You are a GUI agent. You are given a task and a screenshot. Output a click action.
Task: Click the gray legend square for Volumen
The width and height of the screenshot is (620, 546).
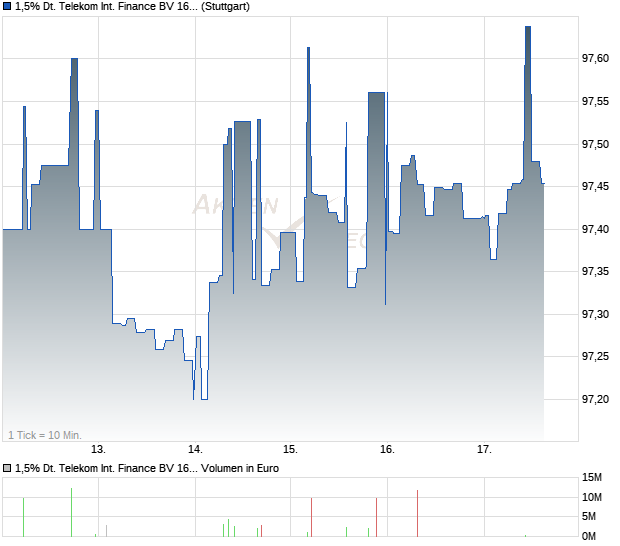[7, 469]
